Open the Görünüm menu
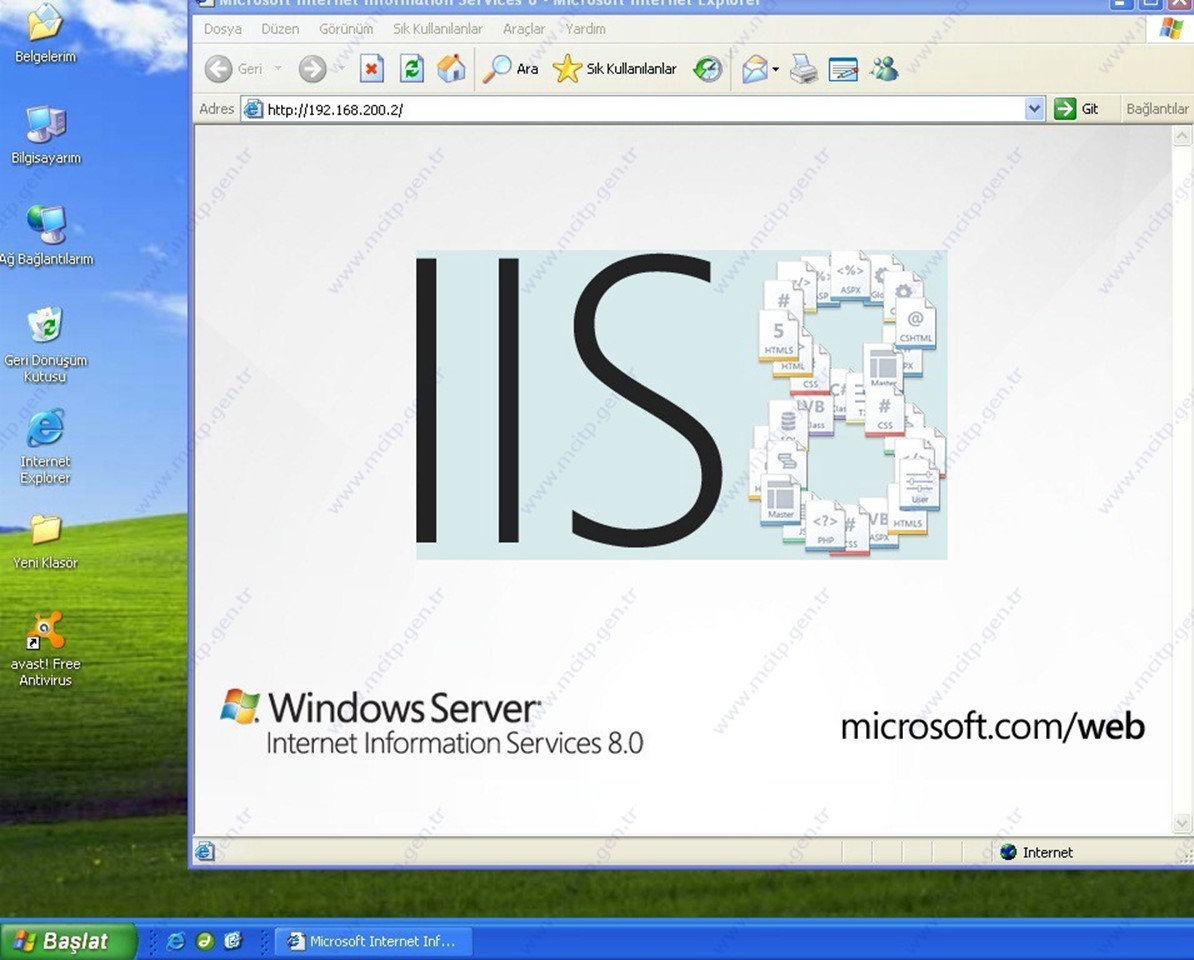This screenshot has width=1194, height=960. coord(346,29)
